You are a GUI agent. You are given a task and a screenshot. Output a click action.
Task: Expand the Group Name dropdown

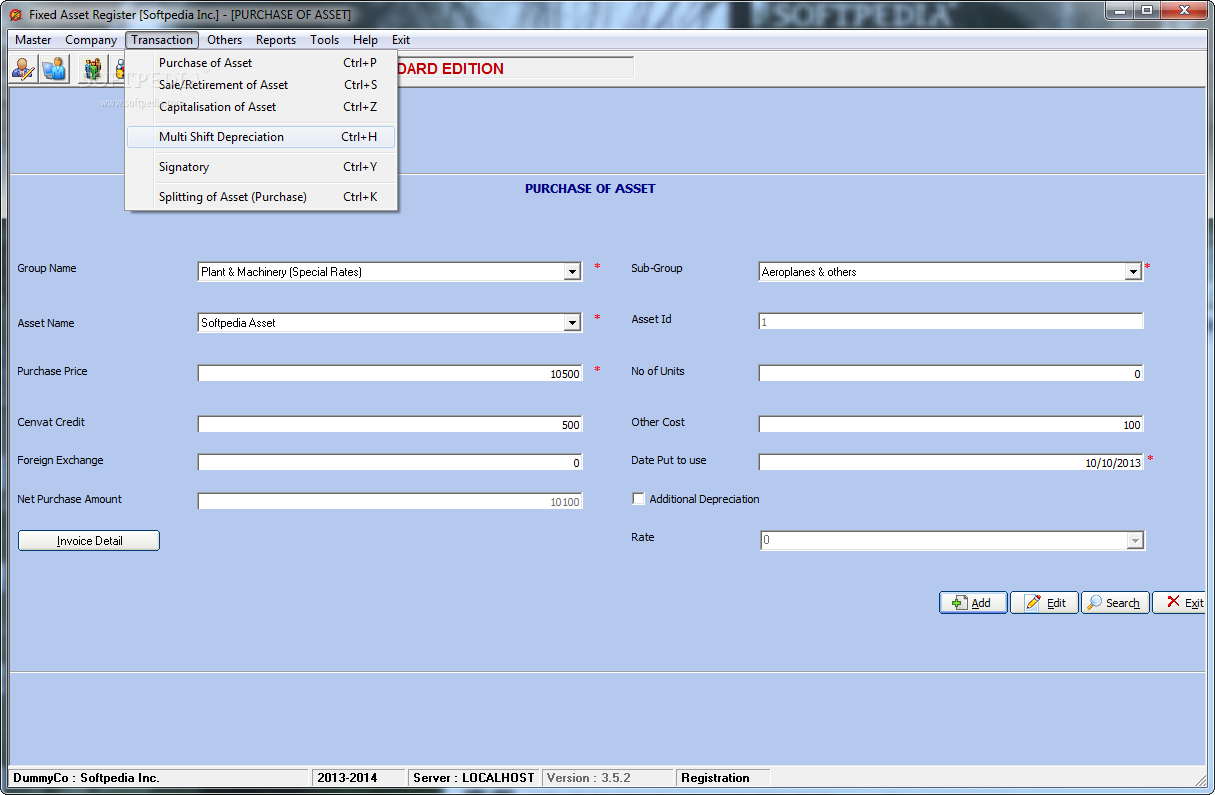tap(572, 272)
